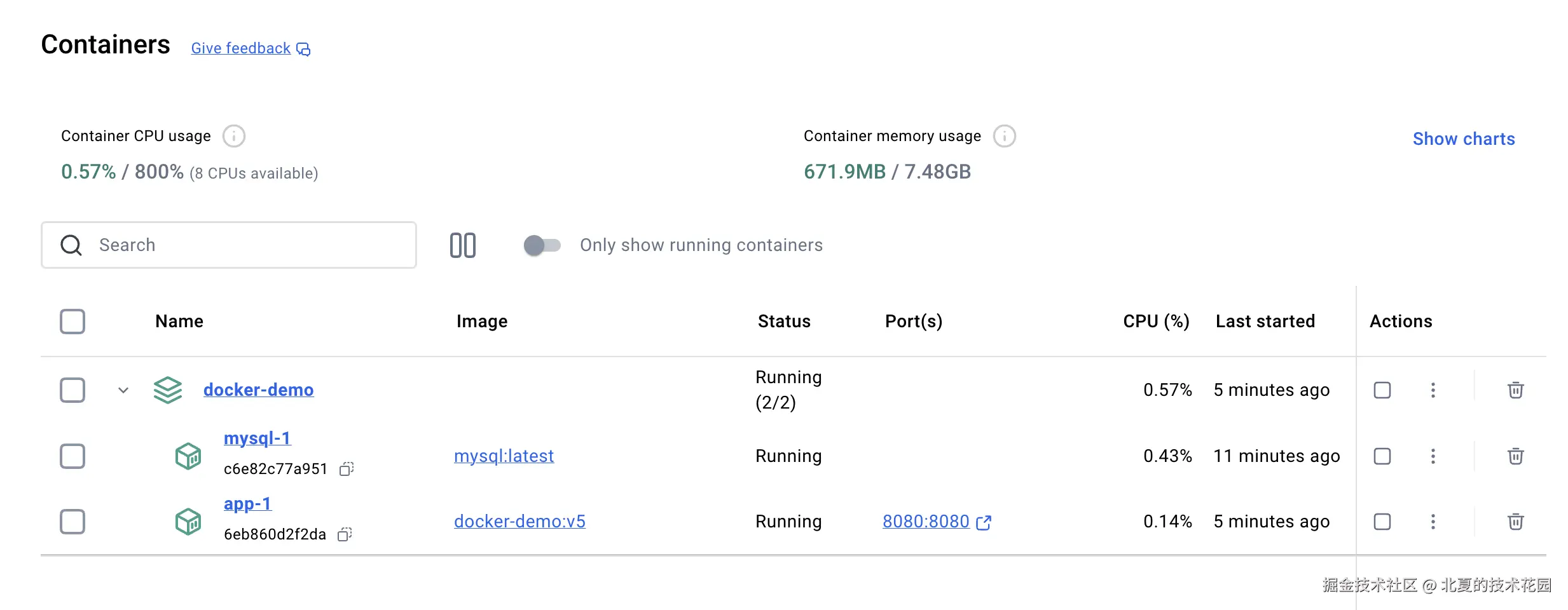
Task: Collapse the docker-demo group chevron
Action: click(123, 390)
